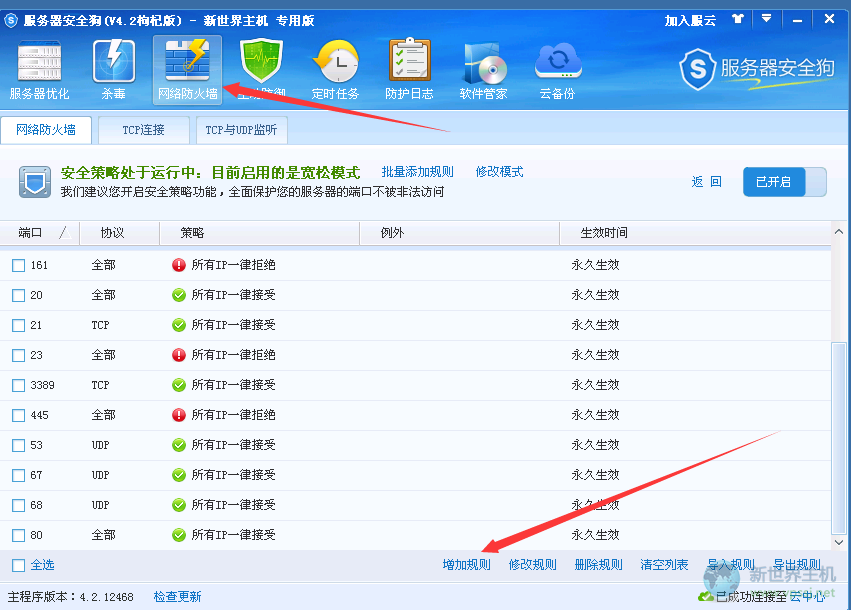Click 批量添加规则 link
This screenshot has height=610, width=851.
tap(417, 172)
